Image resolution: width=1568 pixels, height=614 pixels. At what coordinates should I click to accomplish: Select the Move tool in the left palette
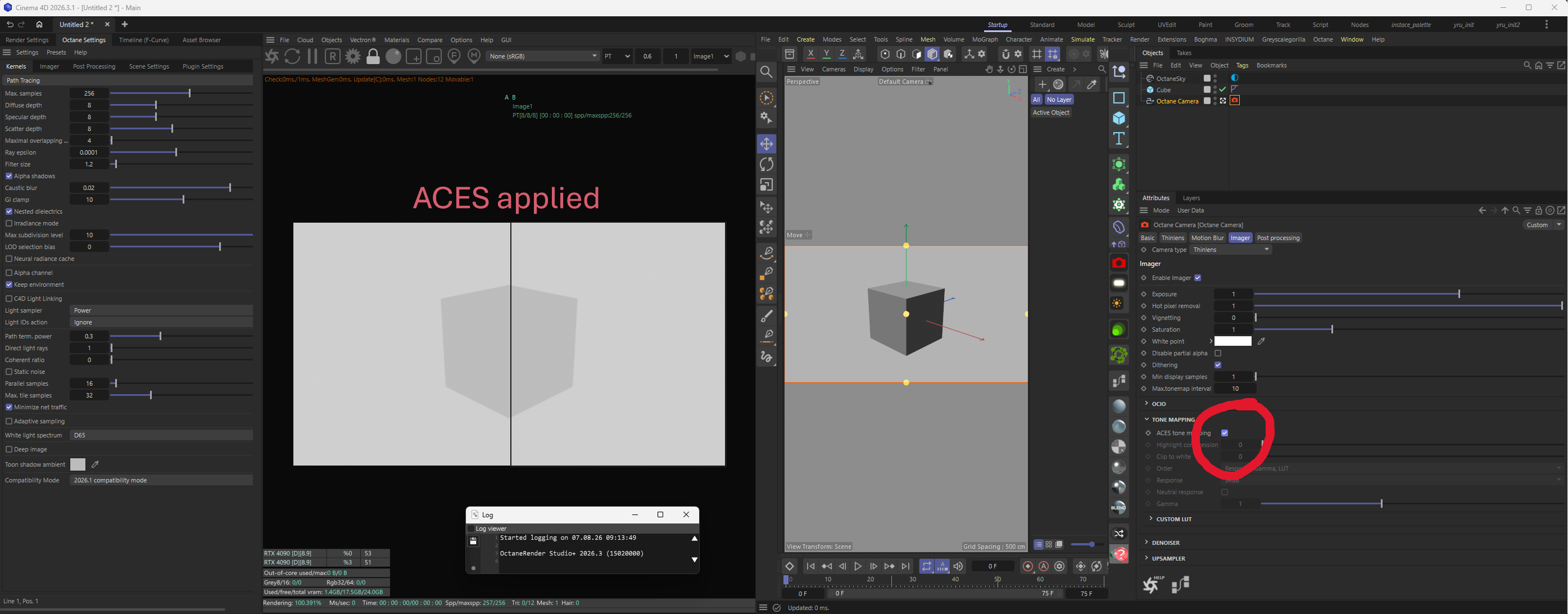pyautogui.click(x=767, y=145)
